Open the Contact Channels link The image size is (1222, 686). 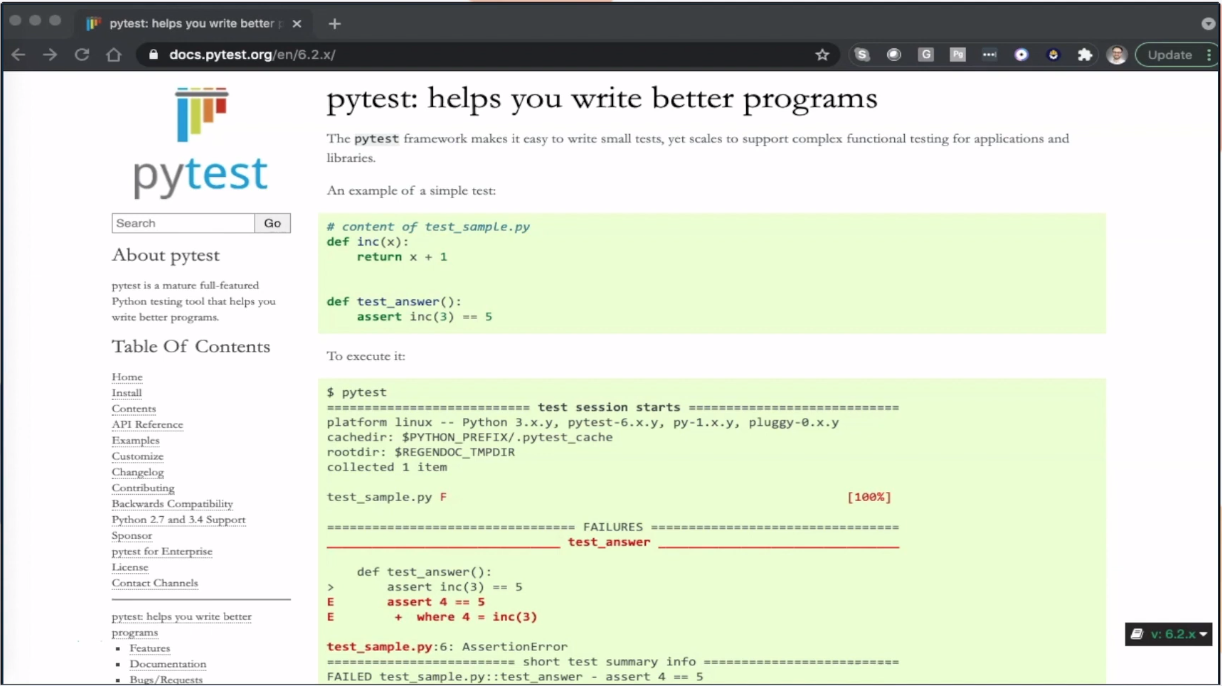pos(155,583)
